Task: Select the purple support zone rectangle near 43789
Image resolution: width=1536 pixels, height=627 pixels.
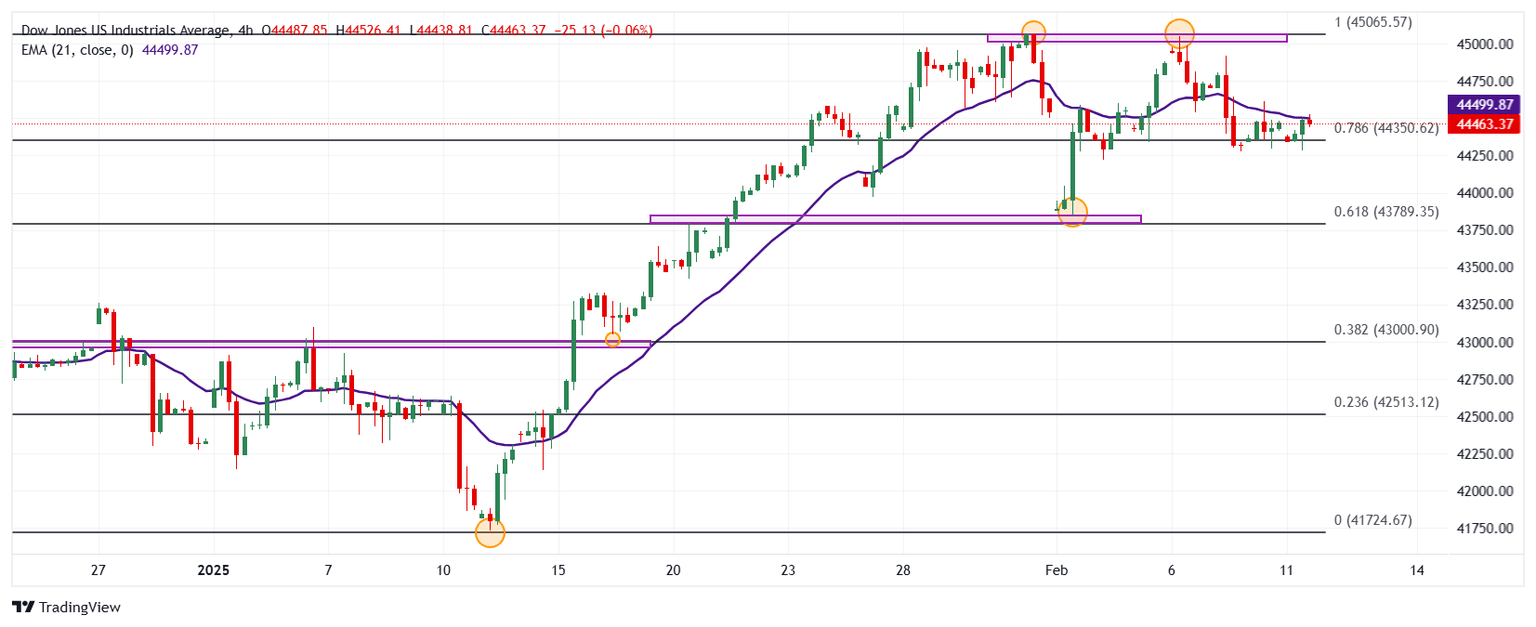Action: click(x=894, y=219)
